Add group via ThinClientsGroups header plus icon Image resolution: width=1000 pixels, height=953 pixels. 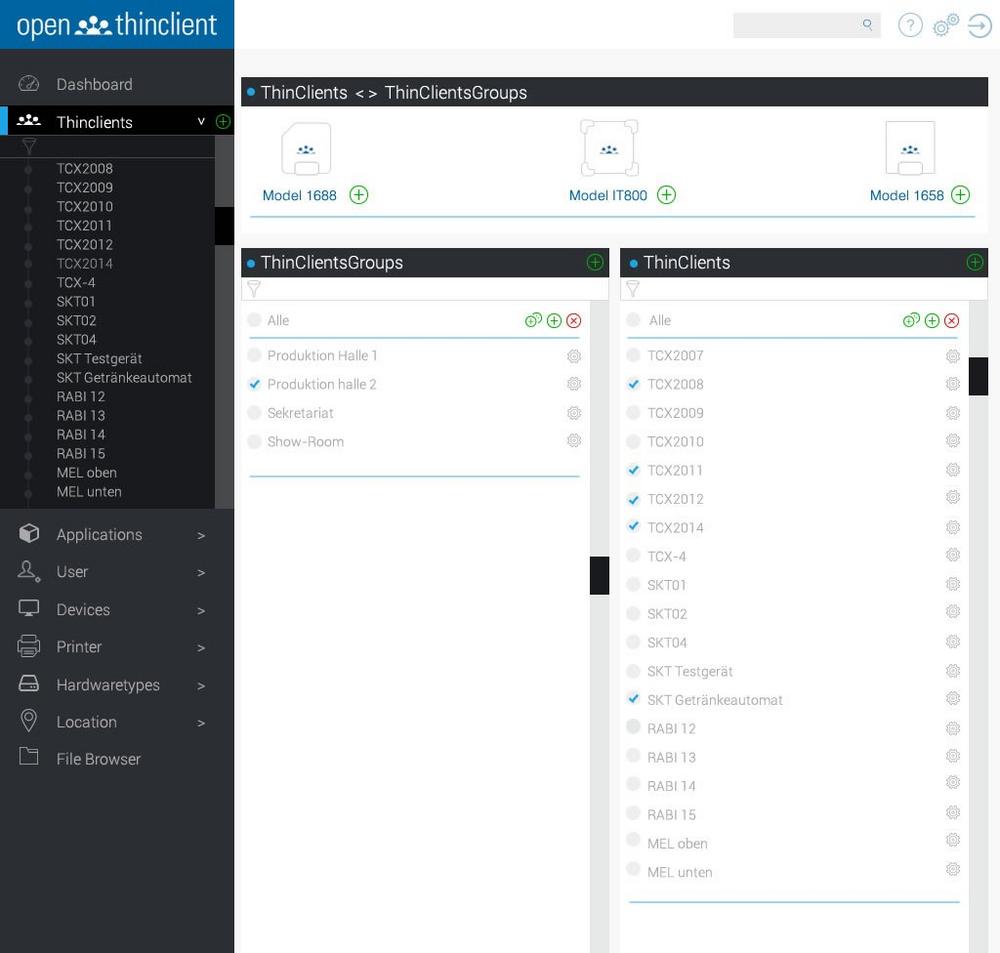[595, 262]
